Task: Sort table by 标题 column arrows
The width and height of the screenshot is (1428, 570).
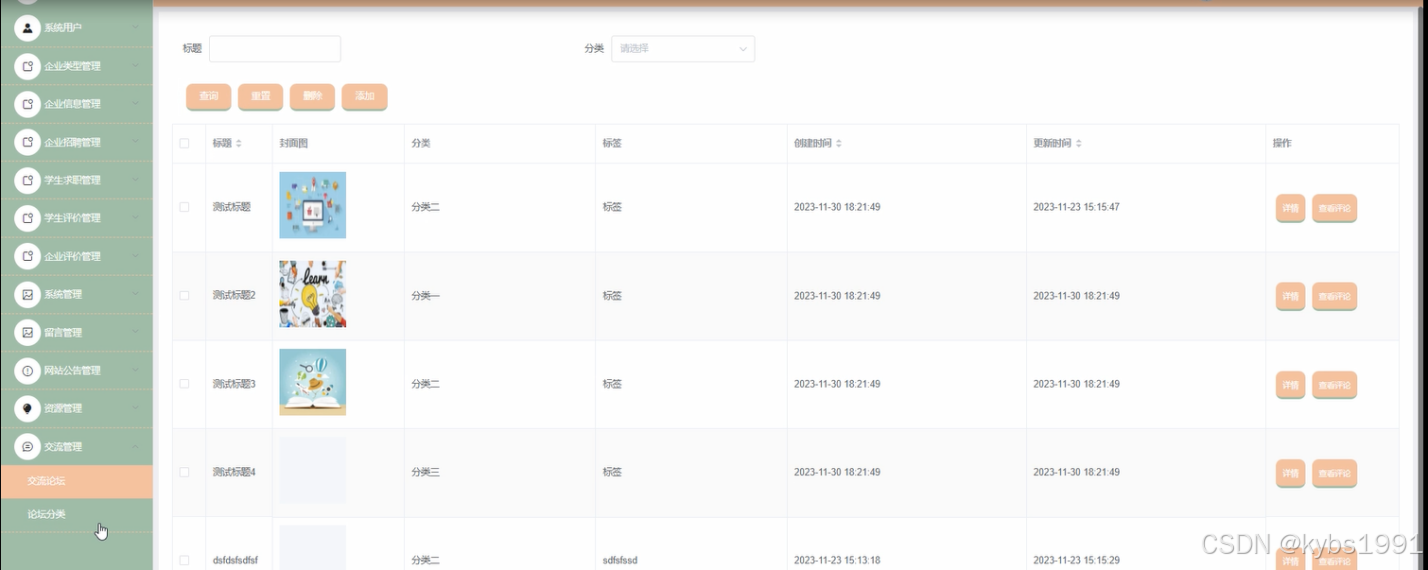Action: coord(238,144)
